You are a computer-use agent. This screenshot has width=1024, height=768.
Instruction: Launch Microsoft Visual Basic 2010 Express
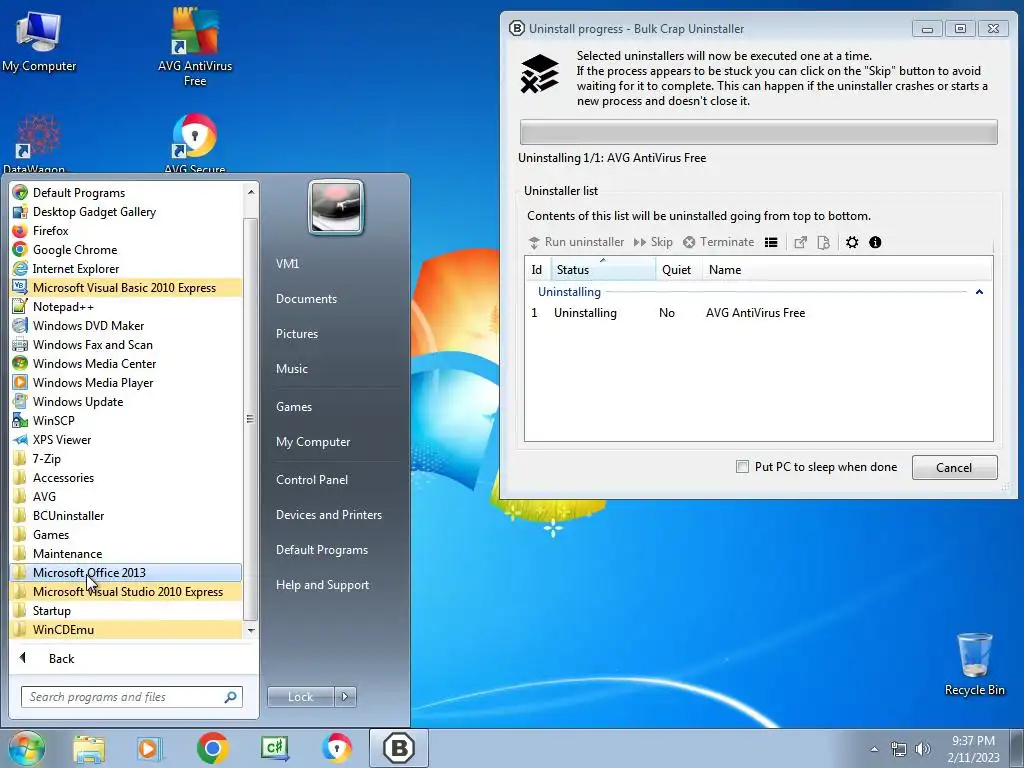click(127, 287)
